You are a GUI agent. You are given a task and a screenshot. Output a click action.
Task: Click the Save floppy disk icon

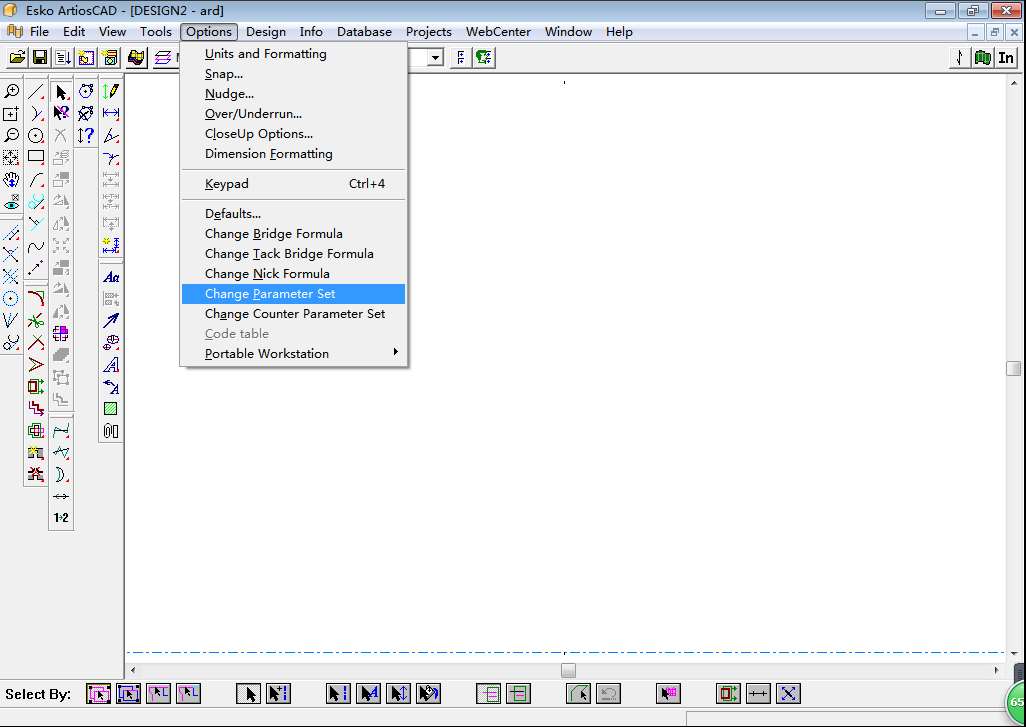point(40,58)
